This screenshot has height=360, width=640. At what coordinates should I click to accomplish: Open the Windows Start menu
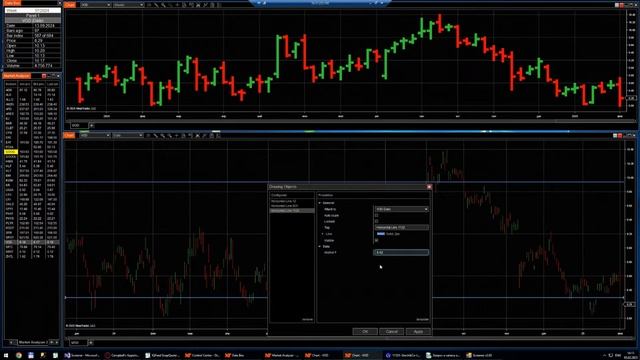pos(6,356)
